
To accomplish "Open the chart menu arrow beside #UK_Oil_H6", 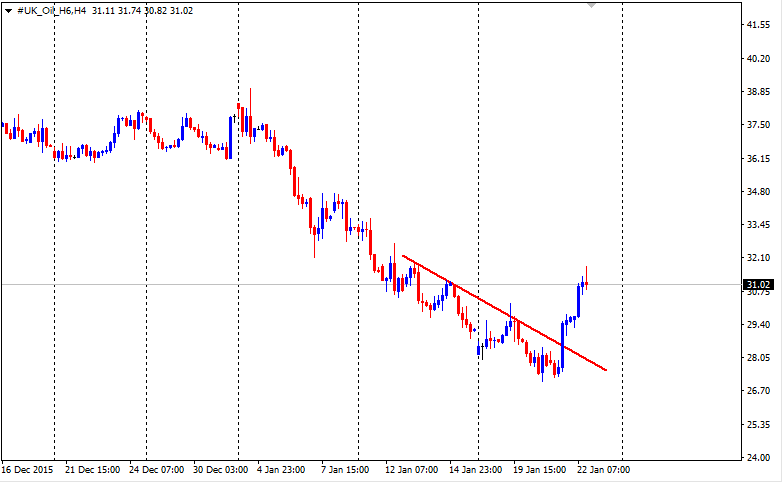I will [x=8, y=11].
